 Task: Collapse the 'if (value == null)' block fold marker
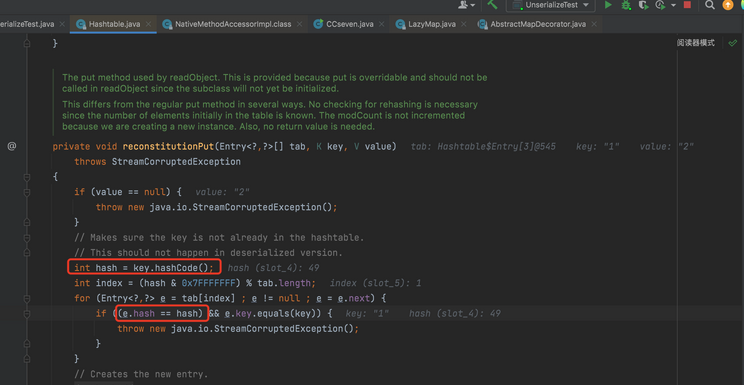pos(27,192)
